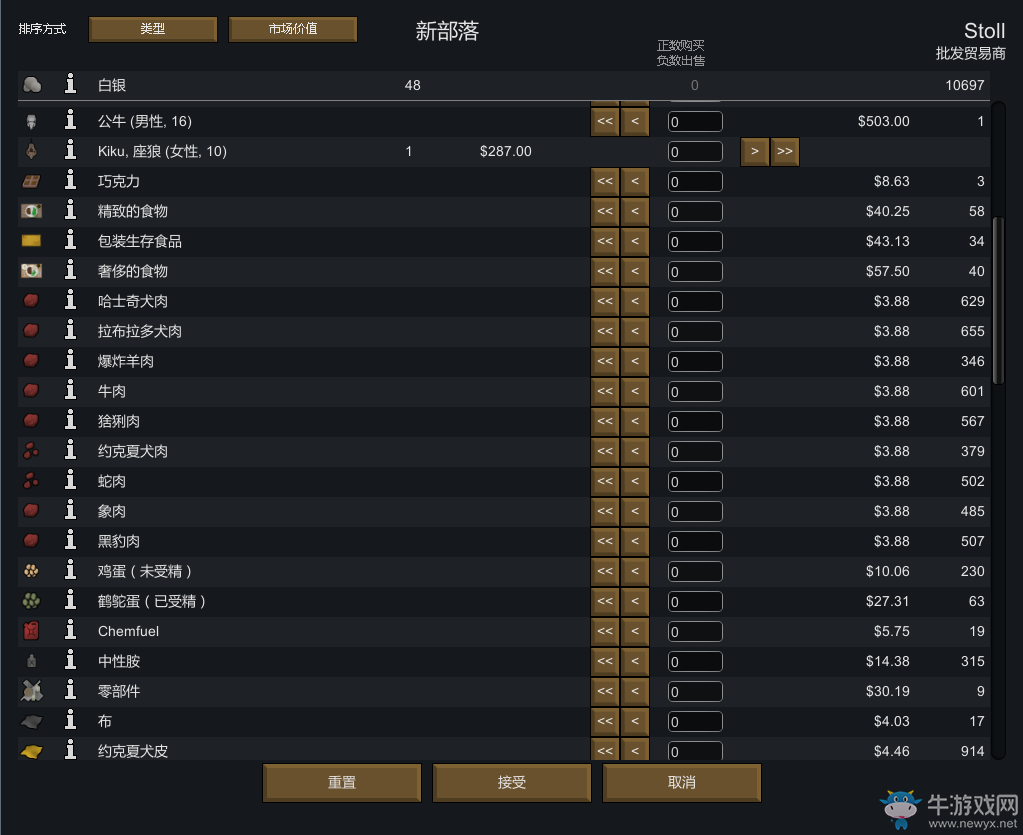Buy one 象肉 with <
This screenshot has width=1023, height=835.
(635, 511)
